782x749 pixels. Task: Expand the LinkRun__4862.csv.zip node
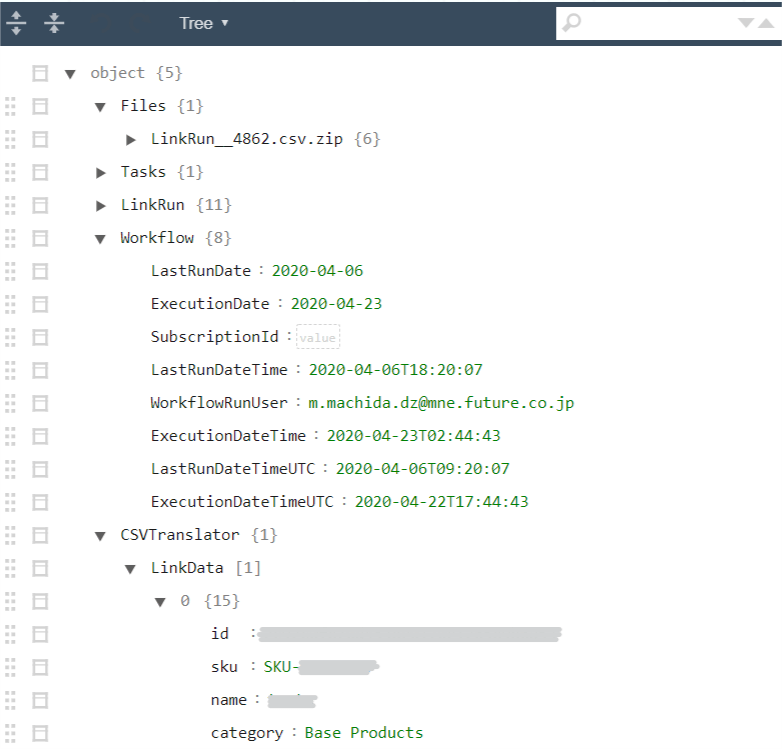point(131,140)
